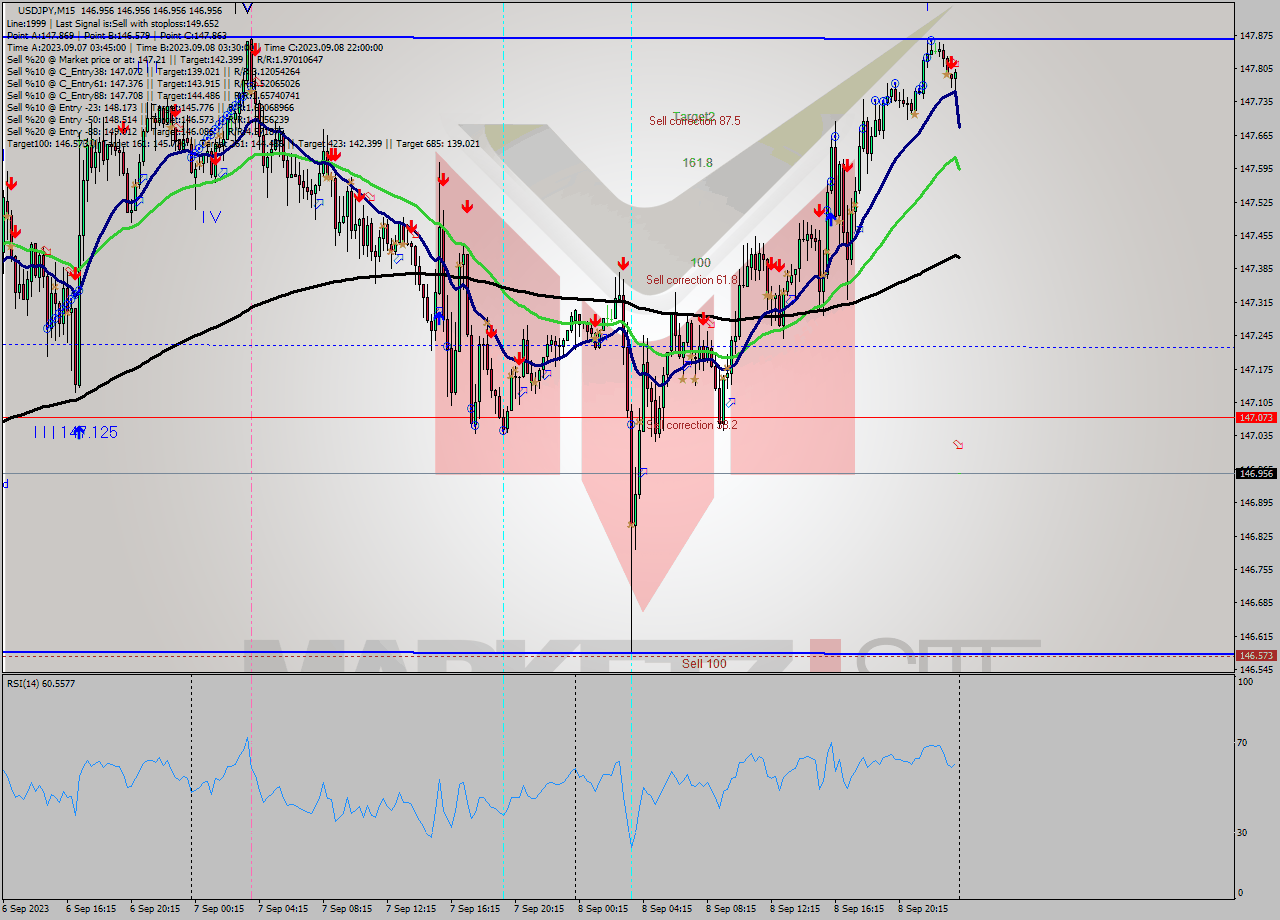The image size is (1280, 920).
Task: Click the red 147.073 price tag
Action: [1256, 417]
